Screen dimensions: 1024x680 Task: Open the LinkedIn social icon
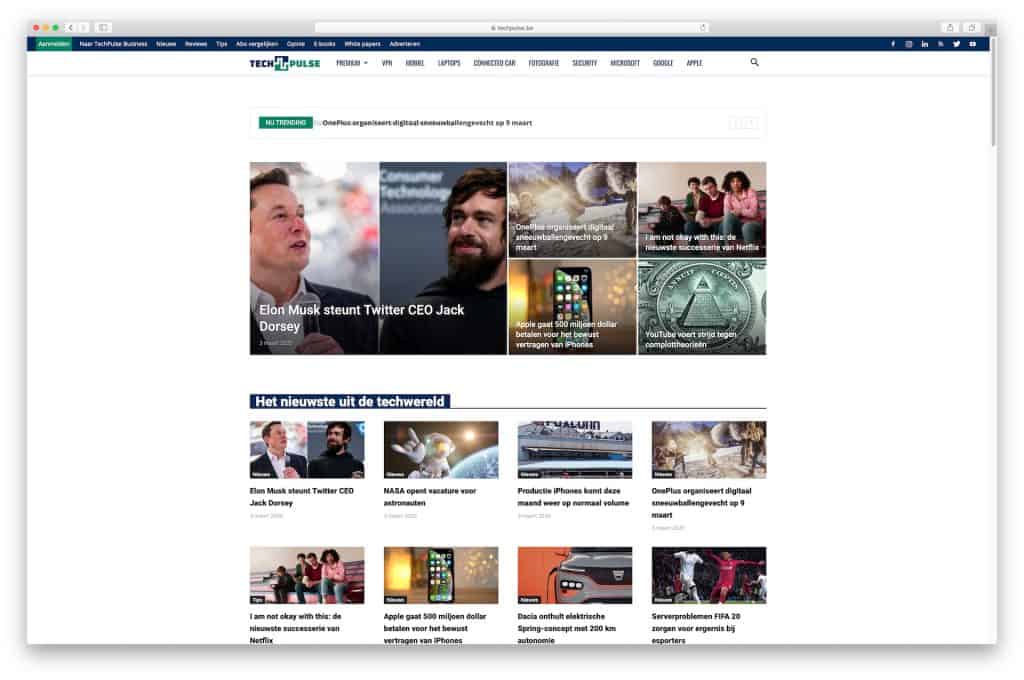tap(925, 44)
